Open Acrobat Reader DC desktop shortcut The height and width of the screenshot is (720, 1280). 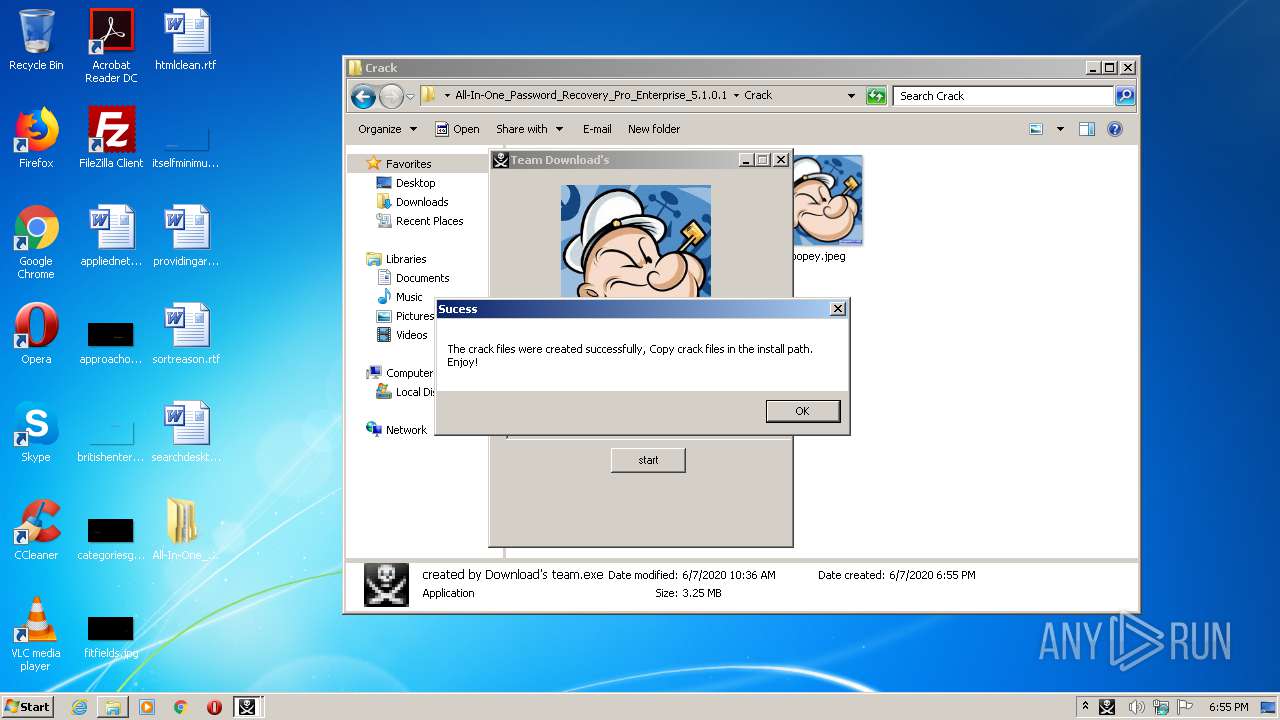(111, 46)
